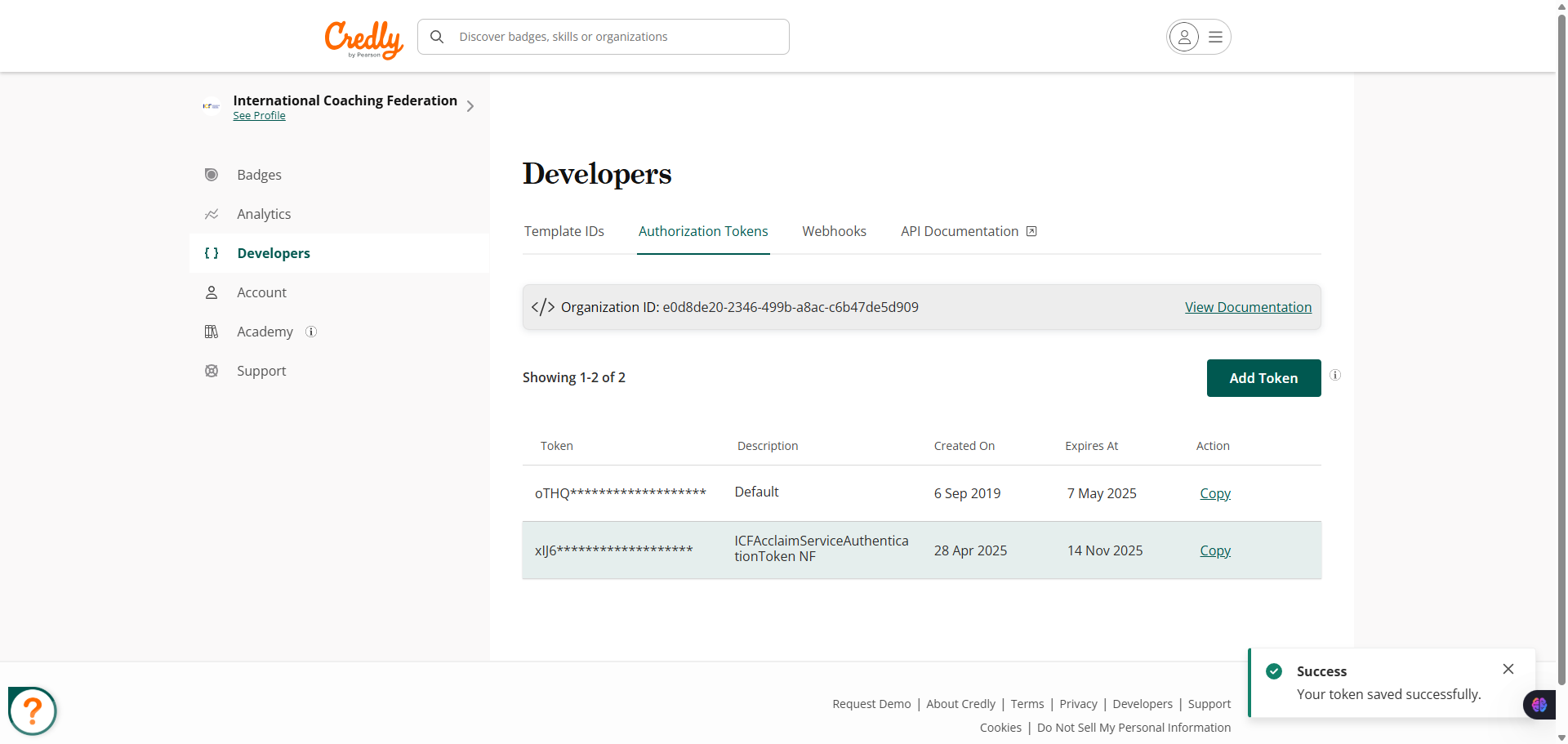
Task: Click the See Profile link
Action: 259,116
